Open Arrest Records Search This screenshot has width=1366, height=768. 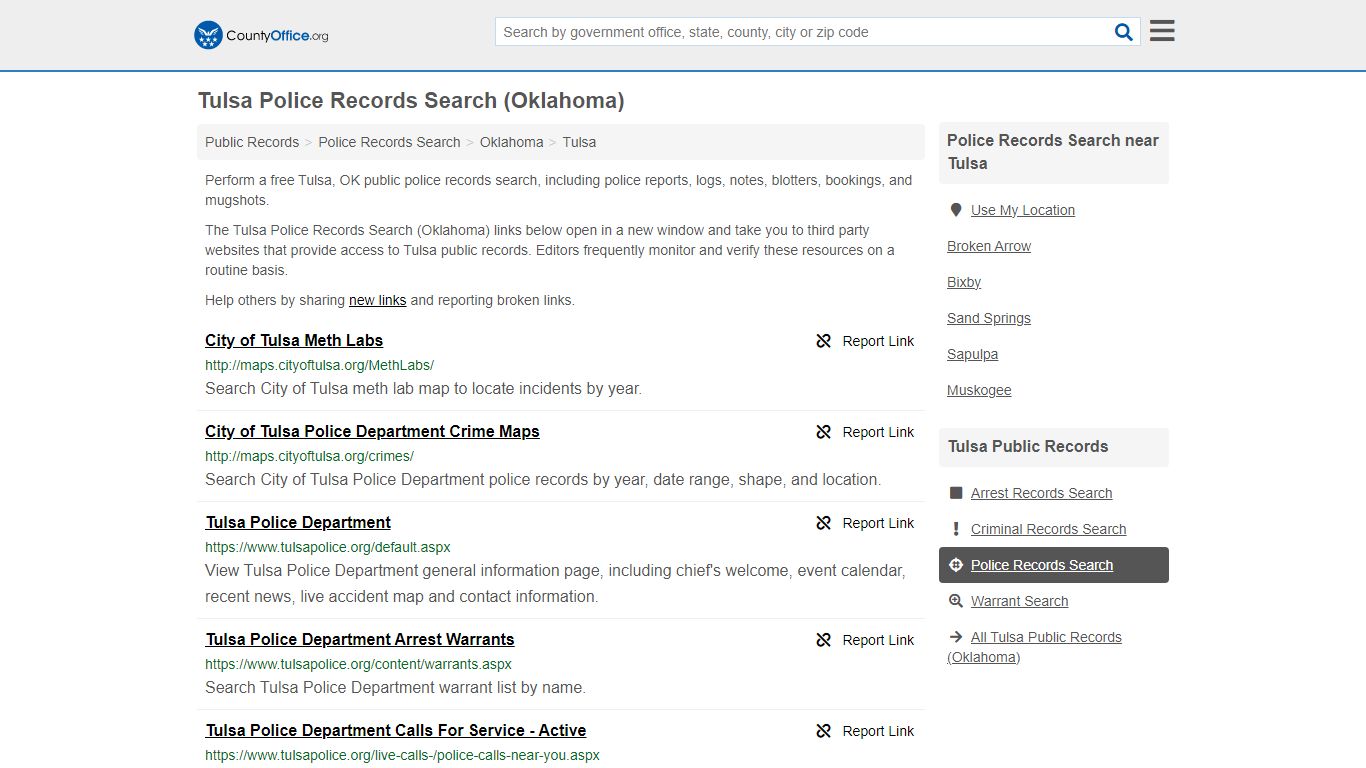1041,493
